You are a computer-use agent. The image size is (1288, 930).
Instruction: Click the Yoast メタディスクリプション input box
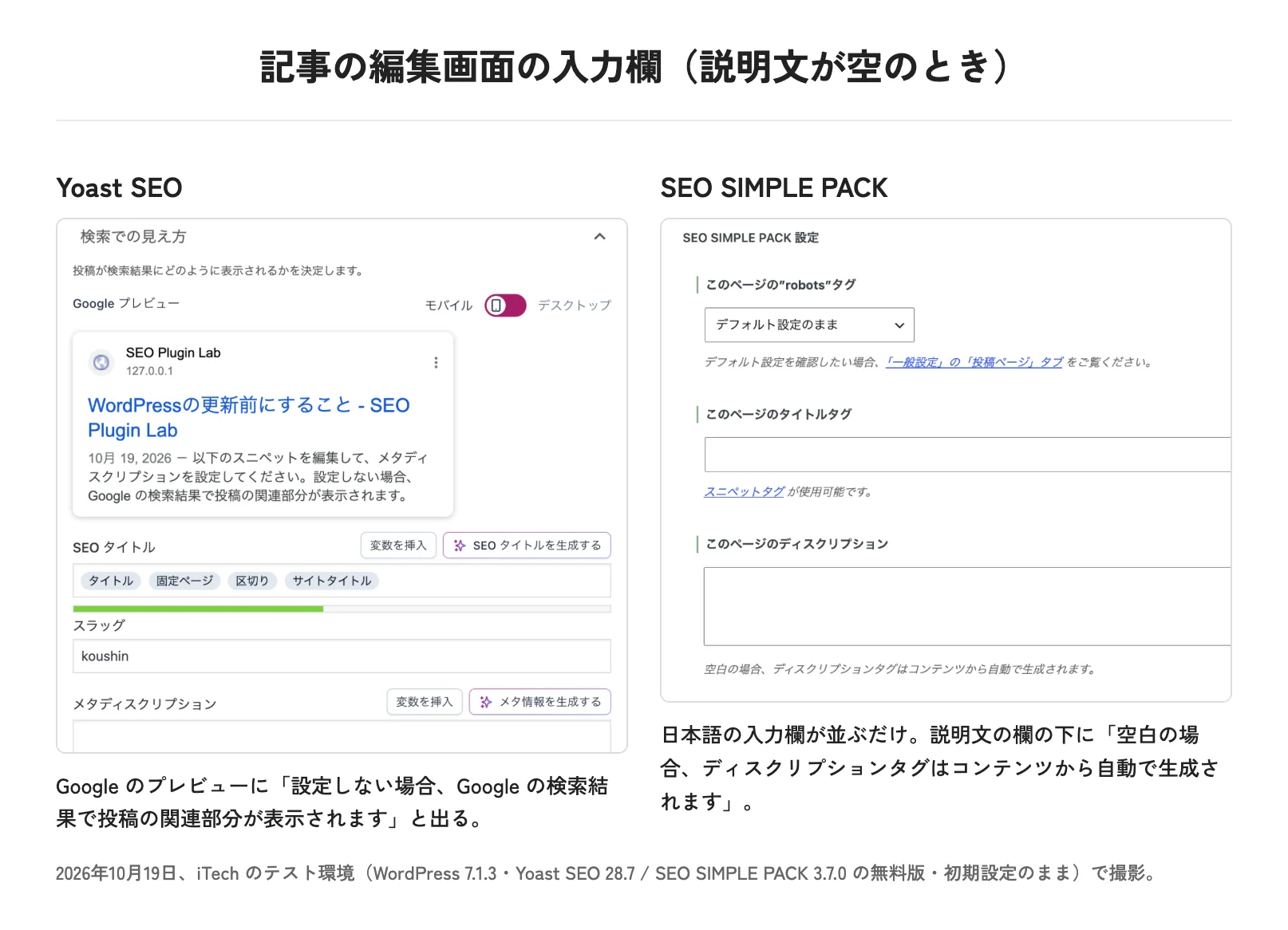pyautogui.click(x=342, y=736)
